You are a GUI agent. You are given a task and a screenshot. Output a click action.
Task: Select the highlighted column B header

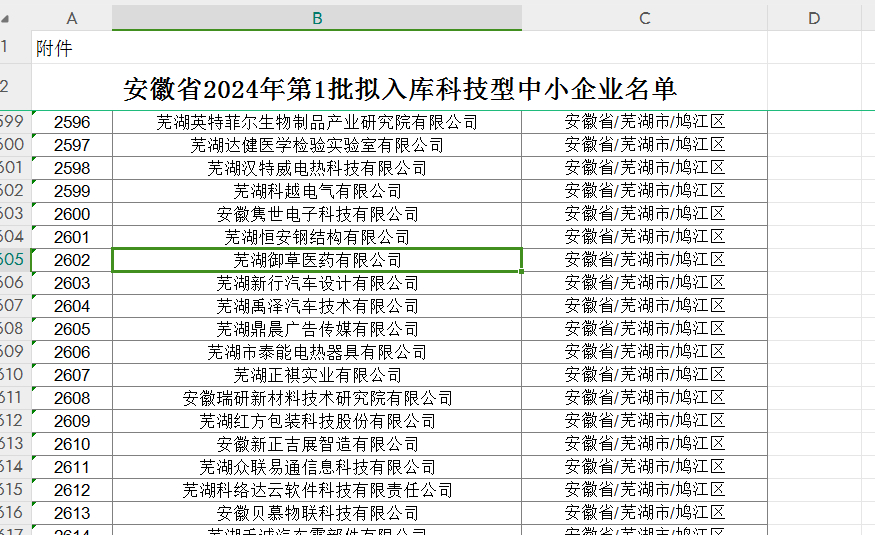tap(317, 18)
